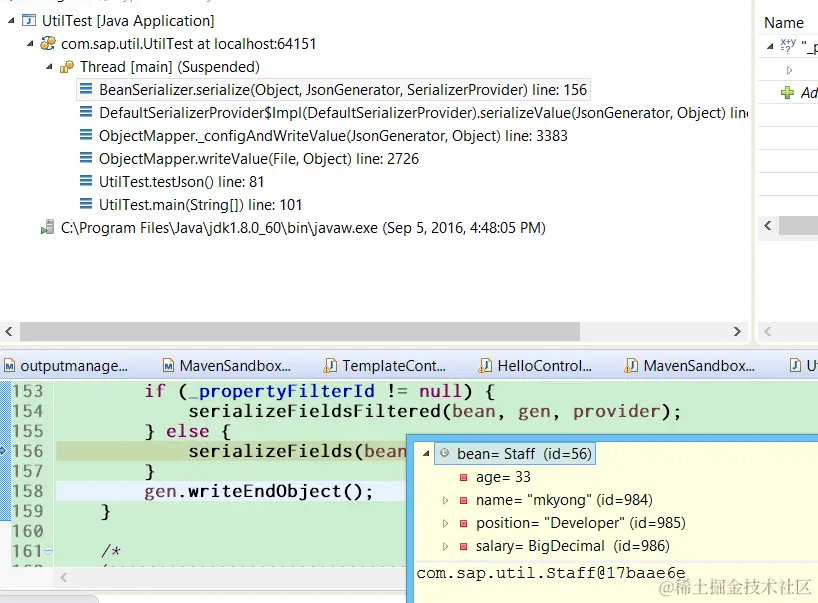Collapse the watch expression in Expressions view
This screenshot has width=818, height=603.
click(770, 46)
